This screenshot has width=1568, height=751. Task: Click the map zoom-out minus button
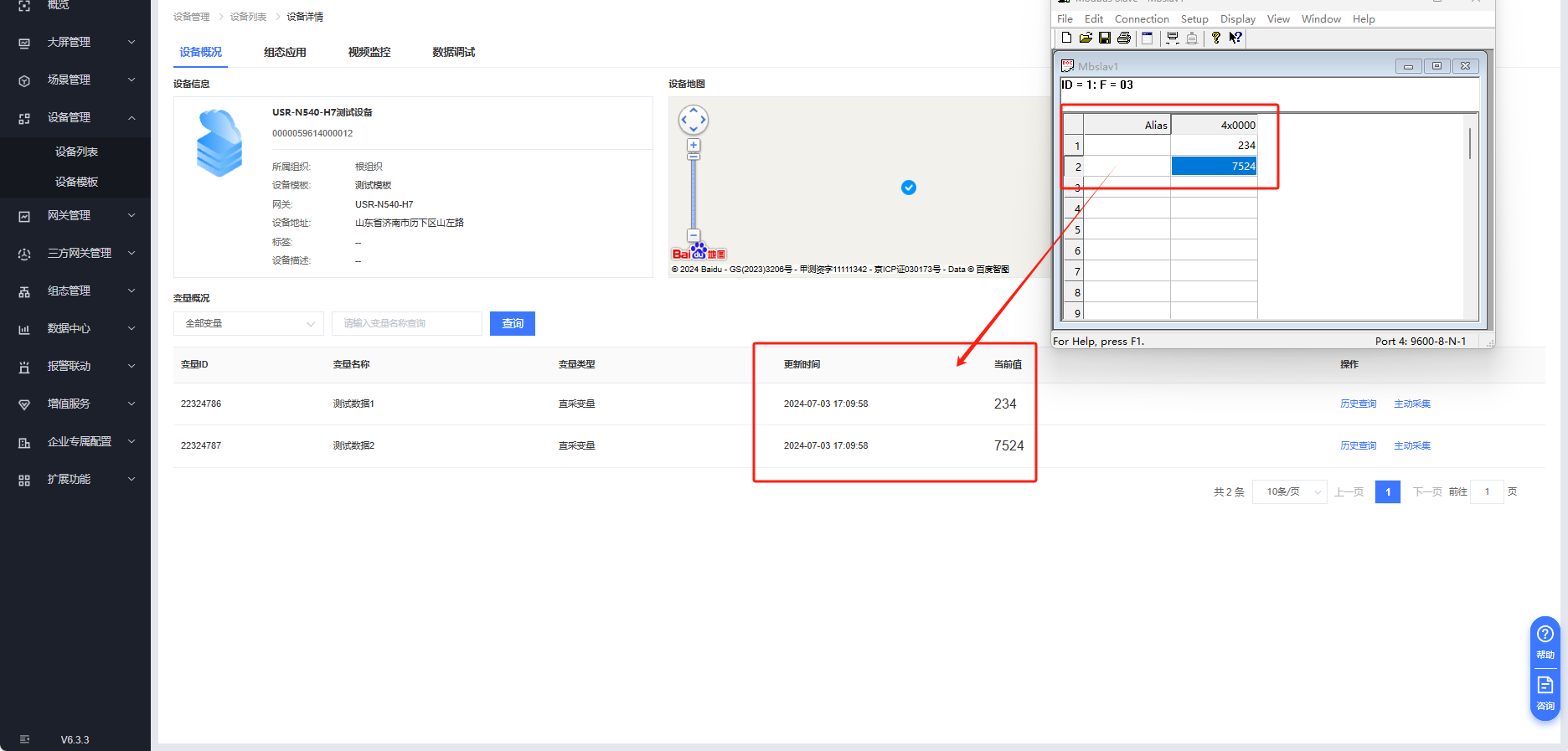[x=694, y=235]
